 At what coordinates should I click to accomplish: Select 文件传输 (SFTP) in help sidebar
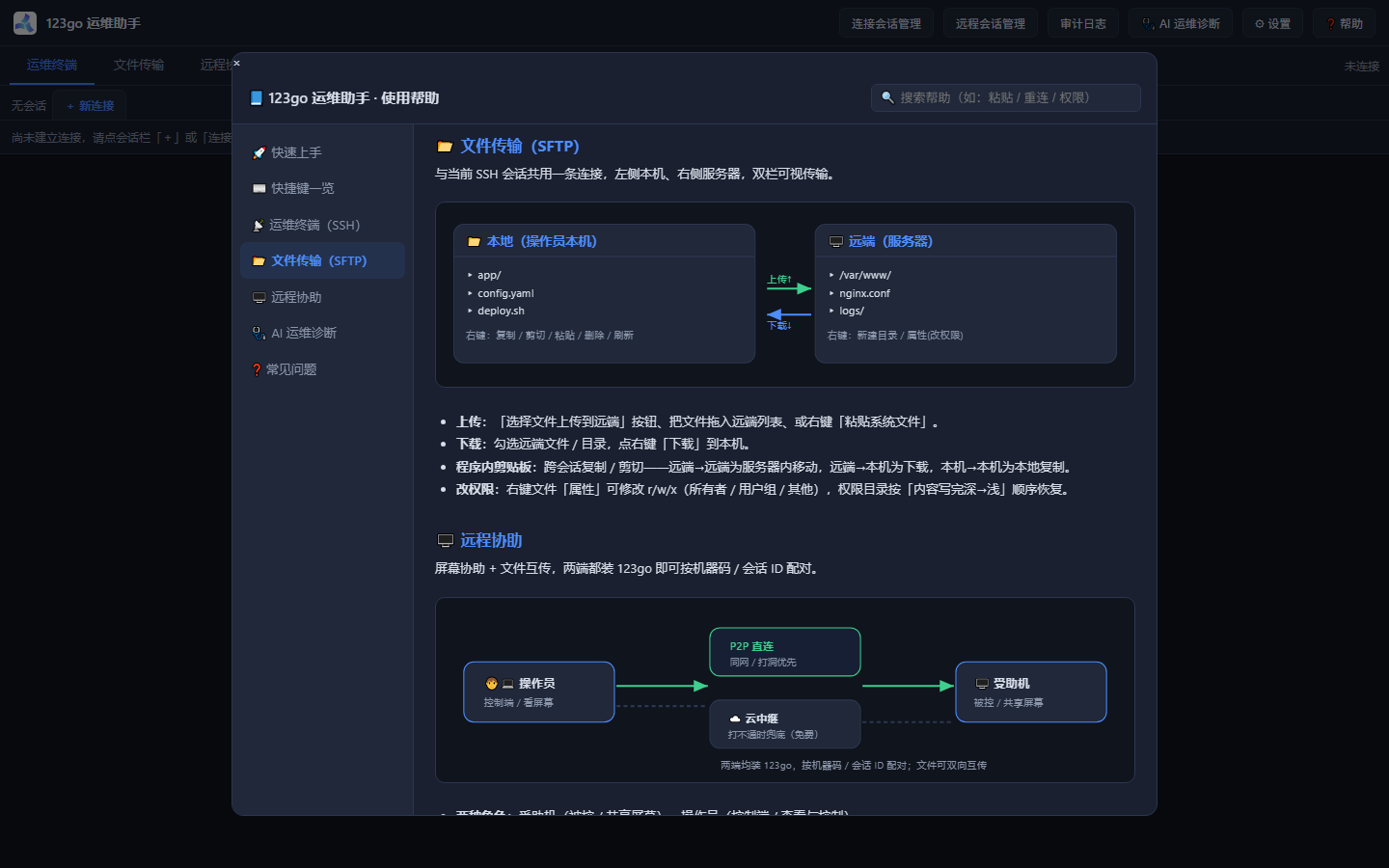(x=322, y=260)
